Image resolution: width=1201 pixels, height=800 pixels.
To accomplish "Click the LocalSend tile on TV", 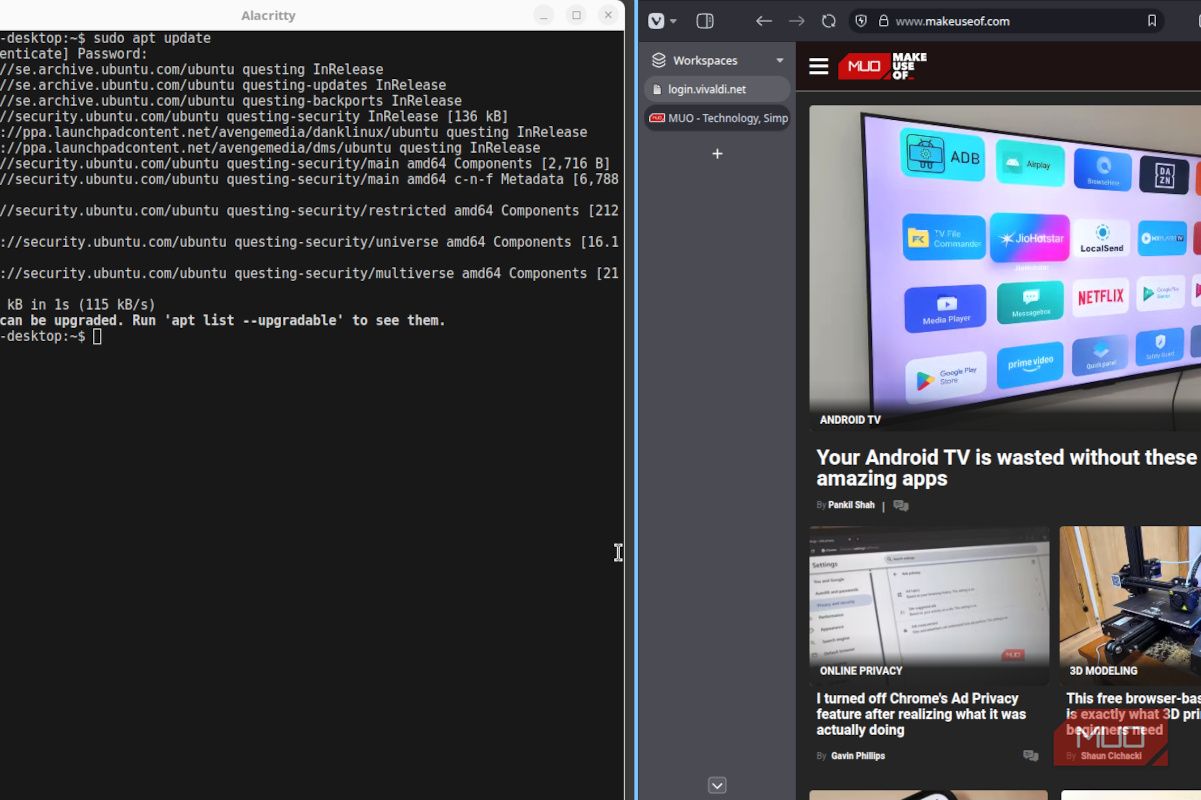I will [1102, 238].
